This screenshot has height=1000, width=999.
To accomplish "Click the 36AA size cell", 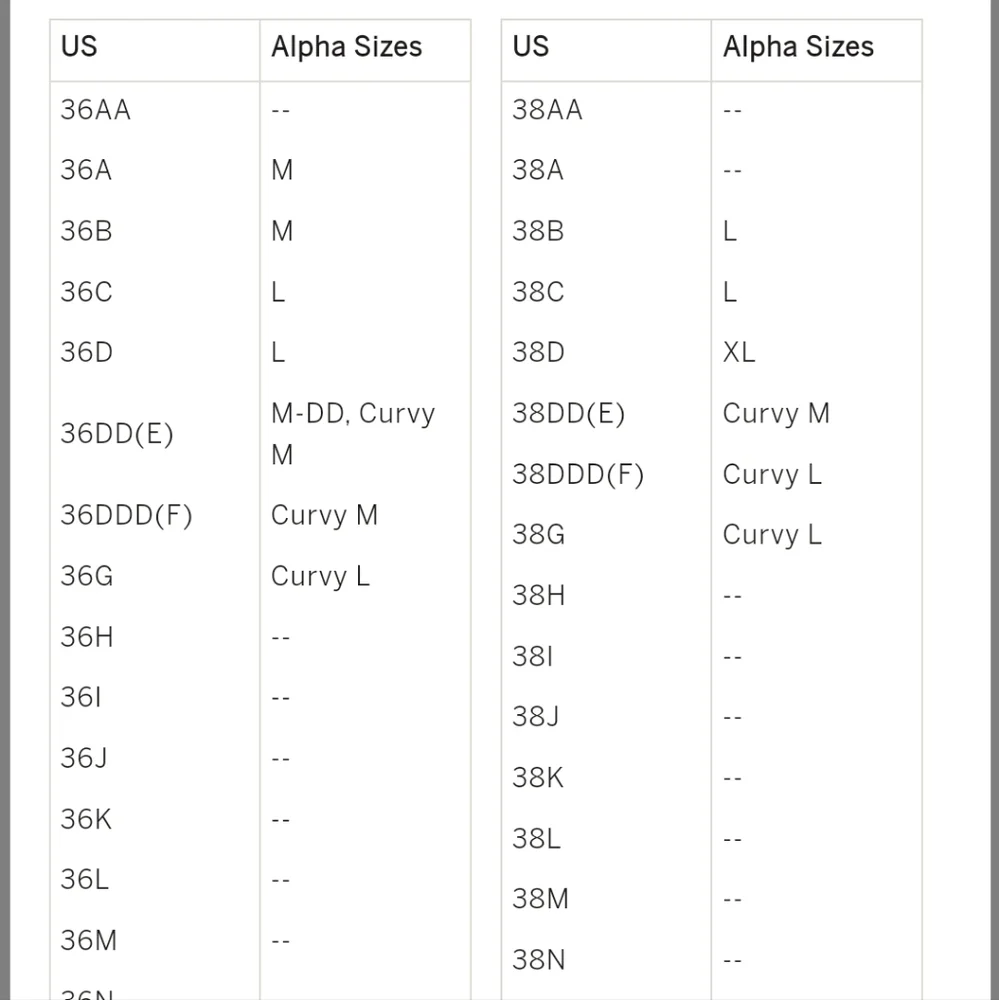I will tap(96, 110).
